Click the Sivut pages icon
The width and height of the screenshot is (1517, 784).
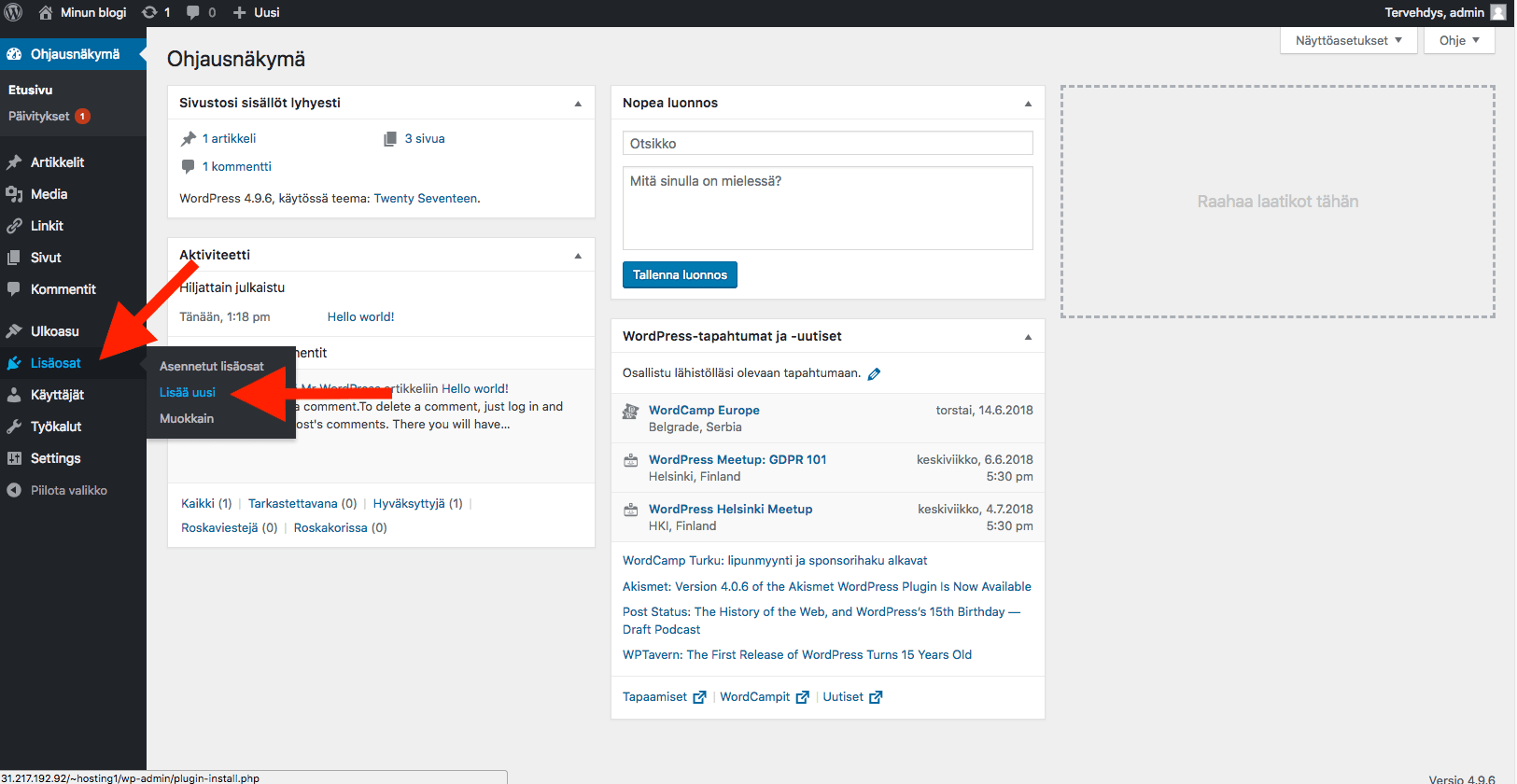(14, 258)
